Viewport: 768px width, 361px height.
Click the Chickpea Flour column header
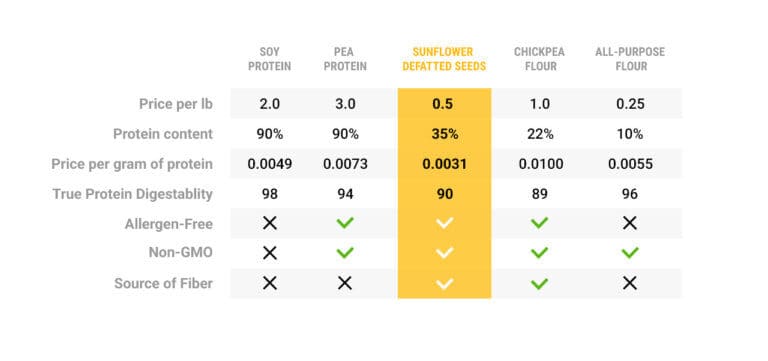point(539,59)
